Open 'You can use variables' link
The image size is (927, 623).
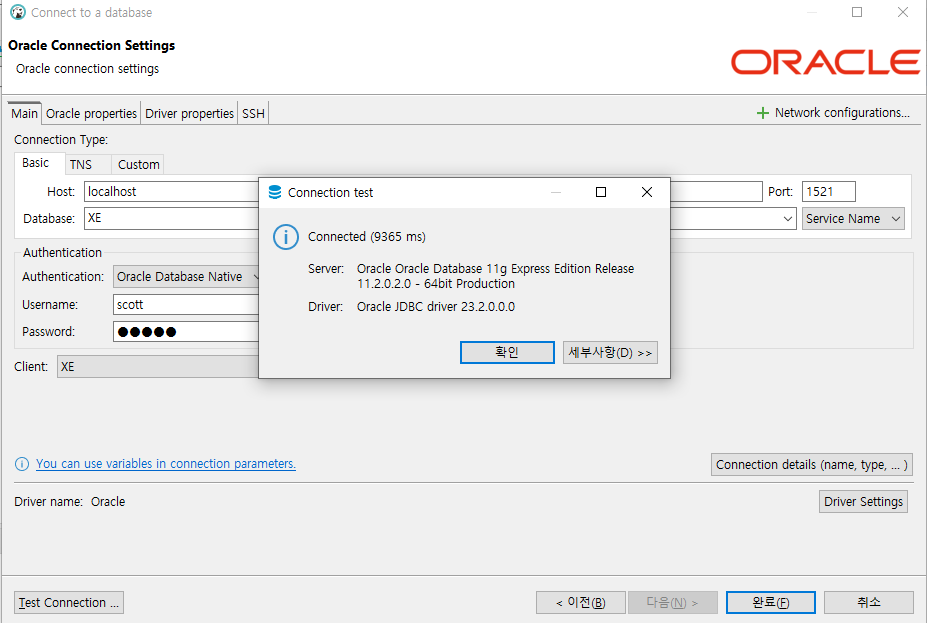pos(166,464)
